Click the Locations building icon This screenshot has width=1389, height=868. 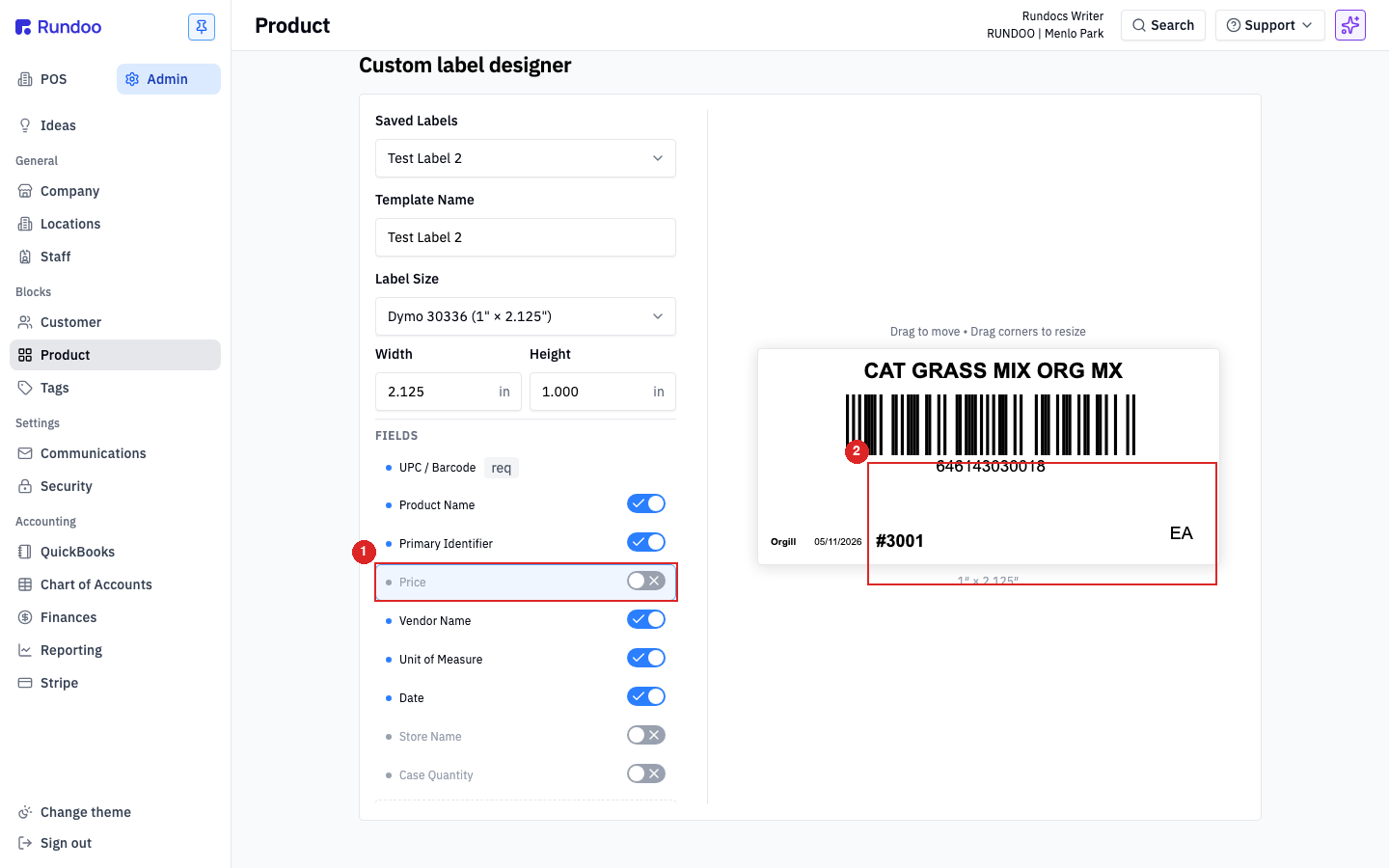[25, 224]
